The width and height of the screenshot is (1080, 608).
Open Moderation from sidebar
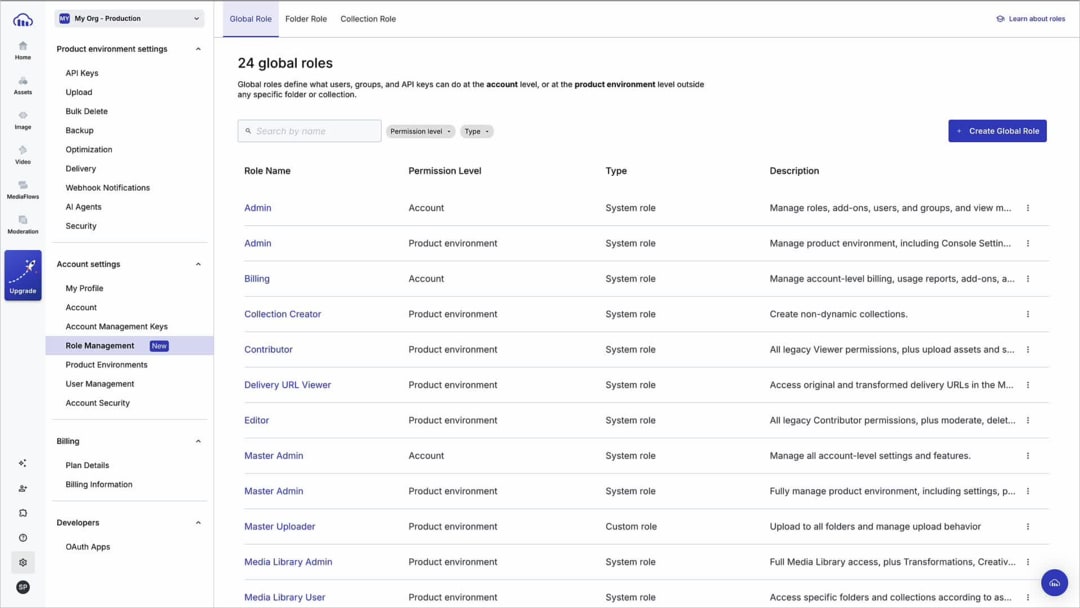tap(23, 225)
